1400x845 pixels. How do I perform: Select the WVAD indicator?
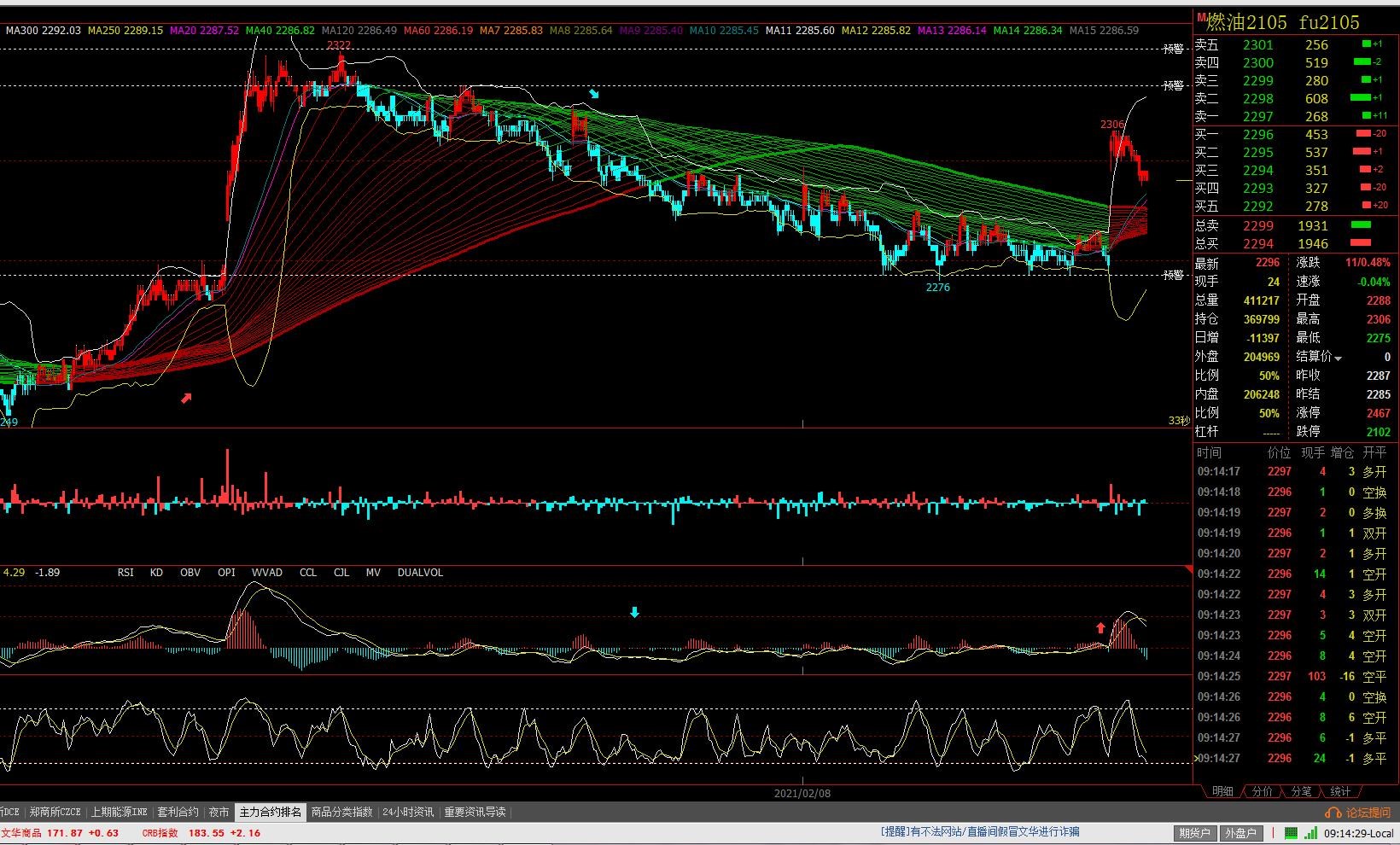[267, 573]
